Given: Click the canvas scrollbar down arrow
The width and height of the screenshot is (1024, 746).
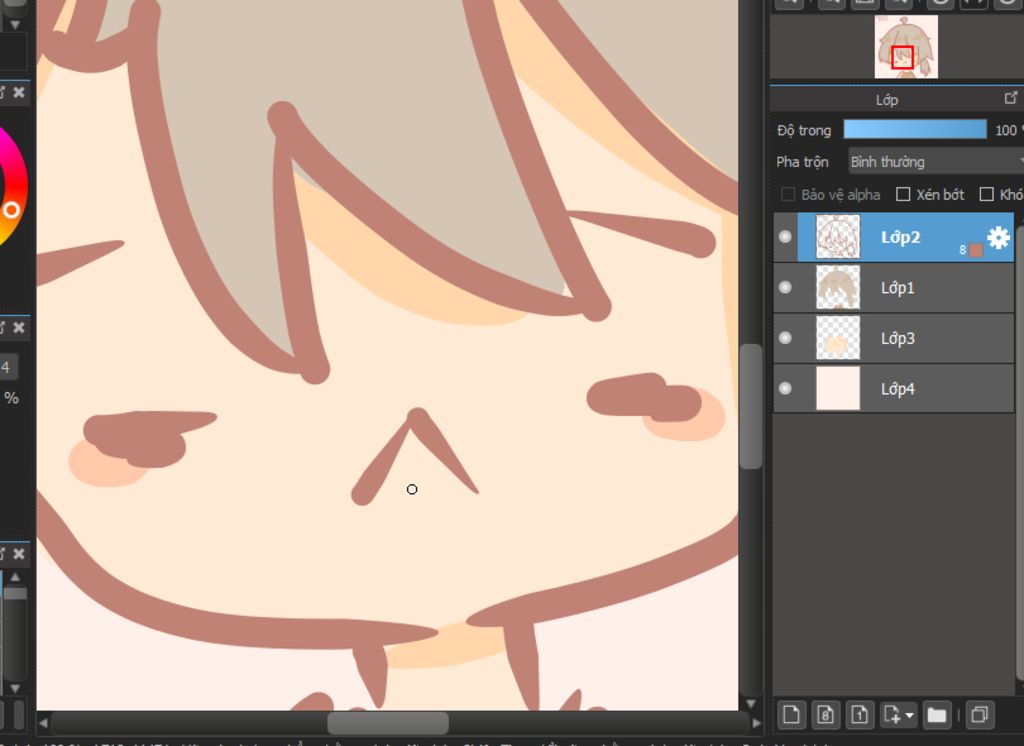Looking at the screenshot, I should click(751, 704).
